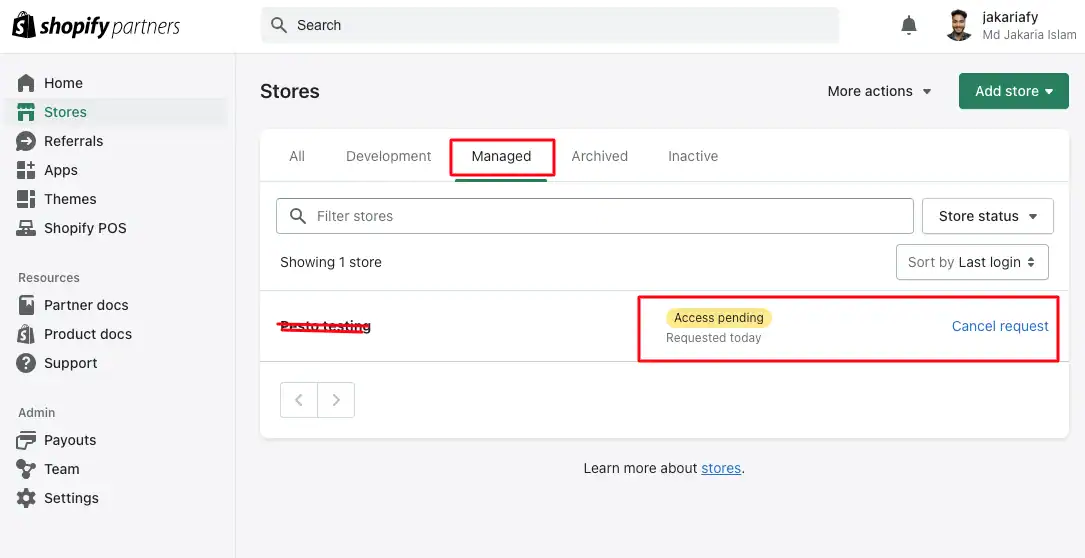The image size is (1085, 558).
Task: Open Apps in the sidebar
Action: pos(61,170)
